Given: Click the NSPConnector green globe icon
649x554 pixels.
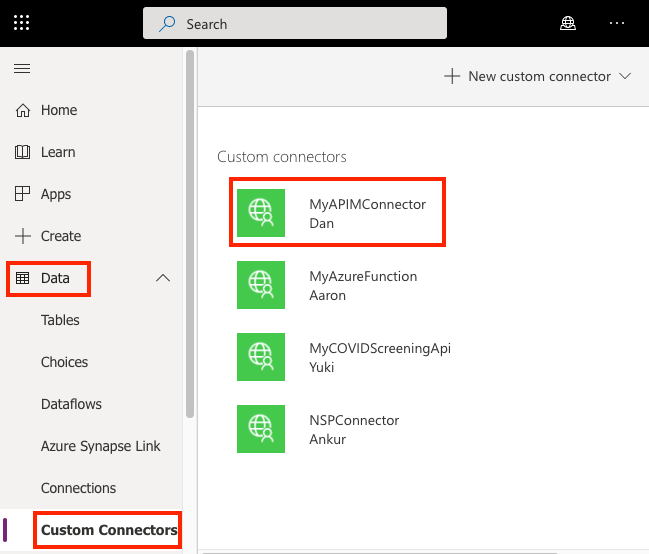Looking at the screenshot, I should pyautogui.click(x=261, y=429).
